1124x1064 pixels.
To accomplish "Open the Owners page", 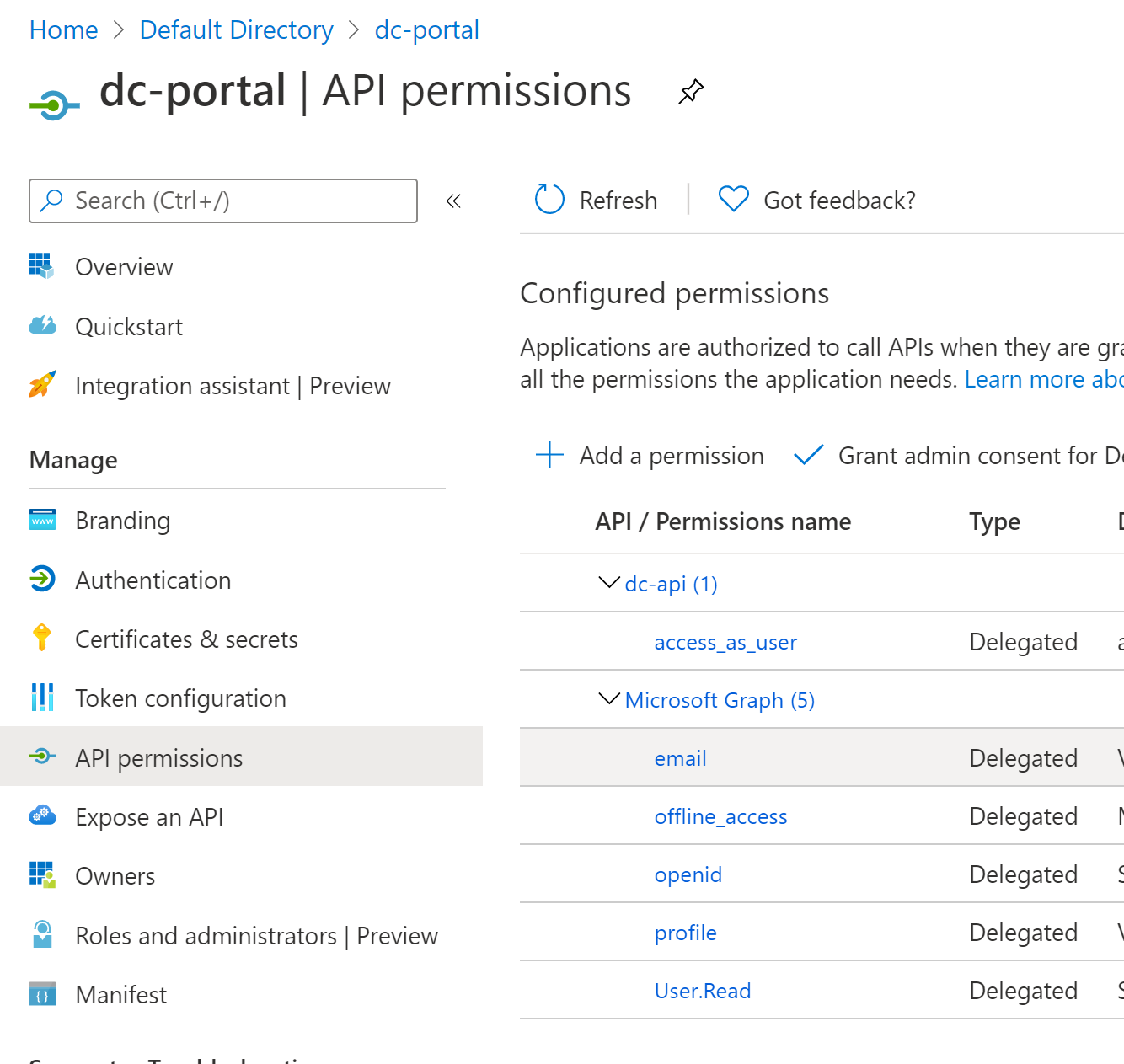I will tap(115, 875).
